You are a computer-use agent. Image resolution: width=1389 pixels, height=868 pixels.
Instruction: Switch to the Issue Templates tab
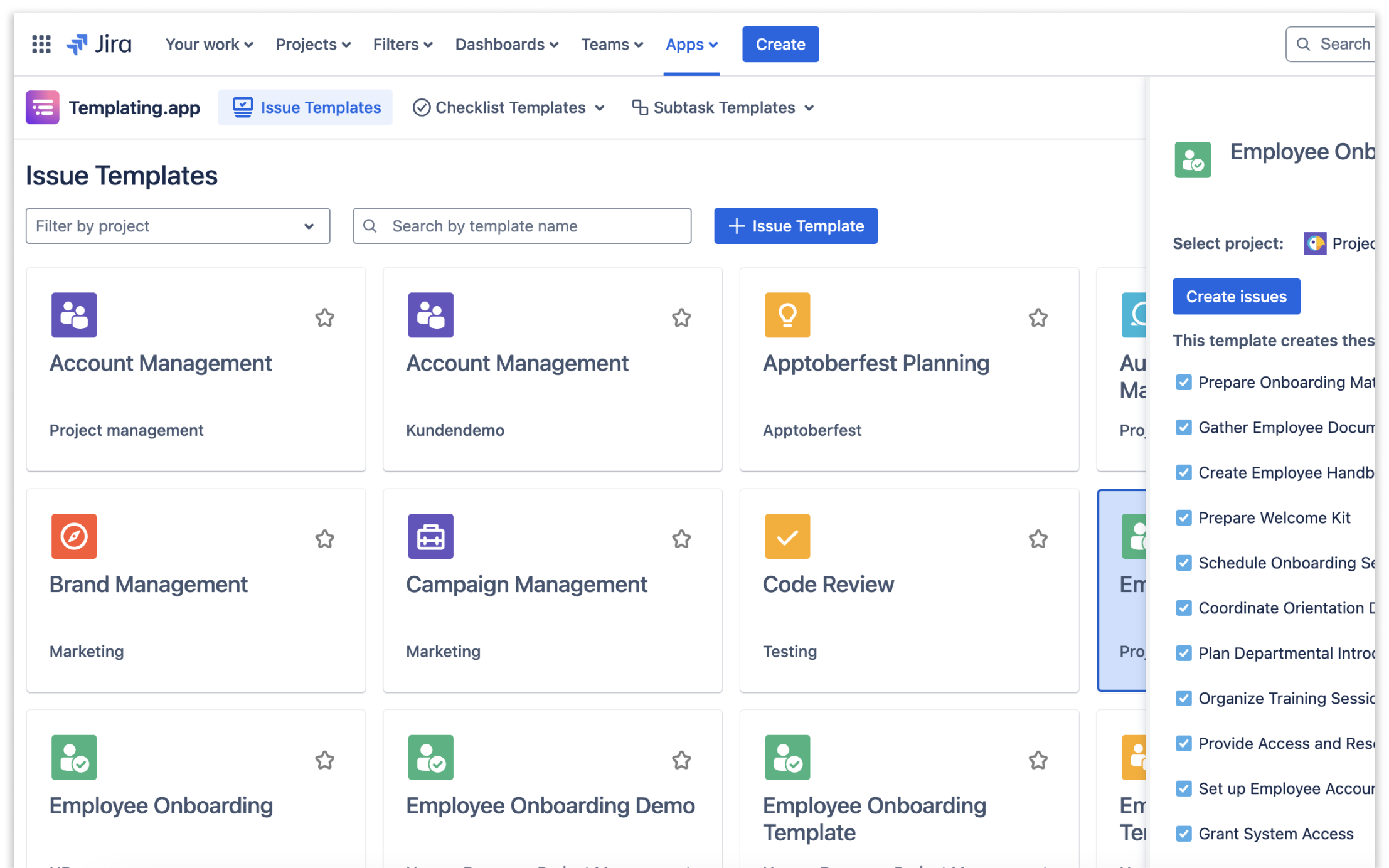(304, 107)
